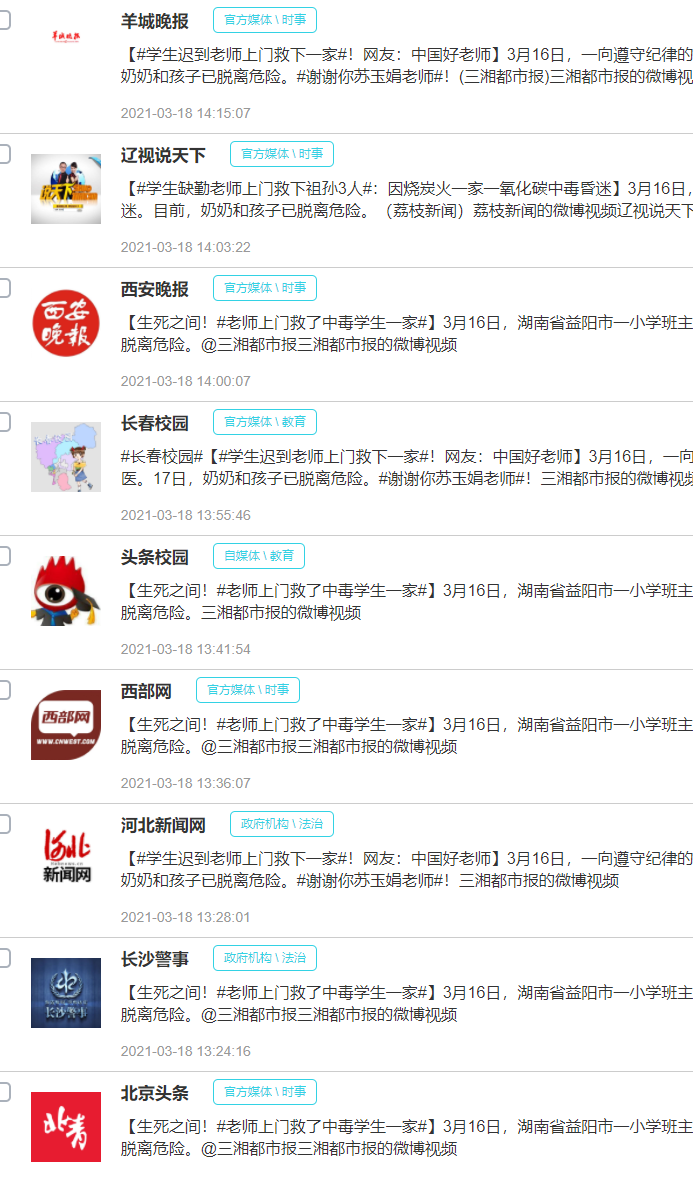Click the 官方媒体\时事 tag of 羊城晚报
Screen dimensions: 693x1178
coord(265,20)
